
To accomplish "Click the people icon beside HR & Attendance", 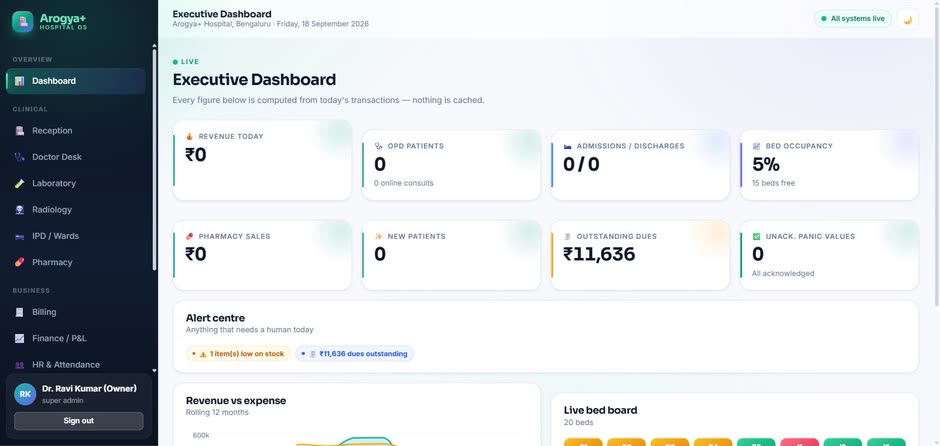I will [20, 364].
